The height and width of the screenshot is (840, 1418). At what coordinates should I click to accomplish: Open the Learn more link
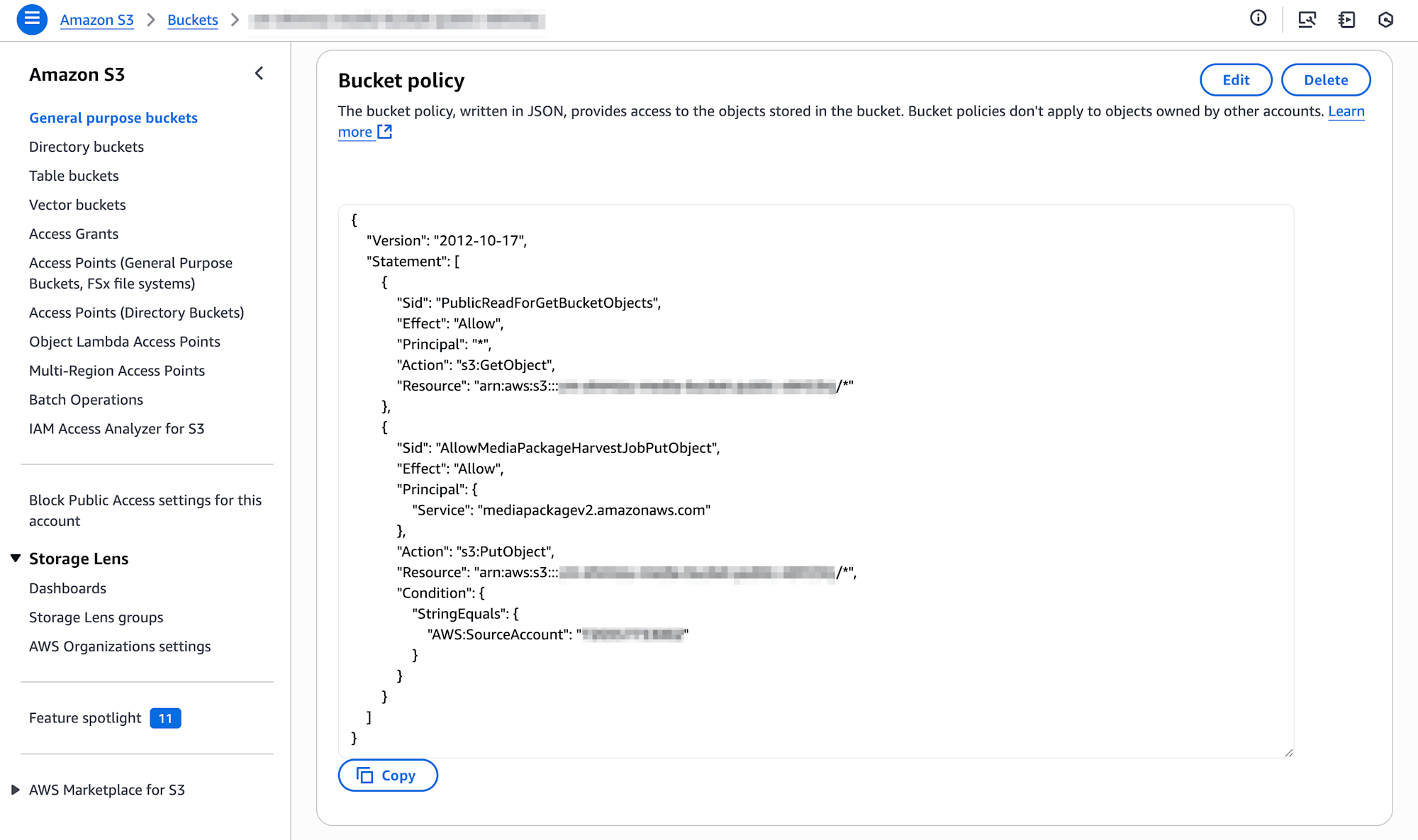click(x=1346, y=111)
